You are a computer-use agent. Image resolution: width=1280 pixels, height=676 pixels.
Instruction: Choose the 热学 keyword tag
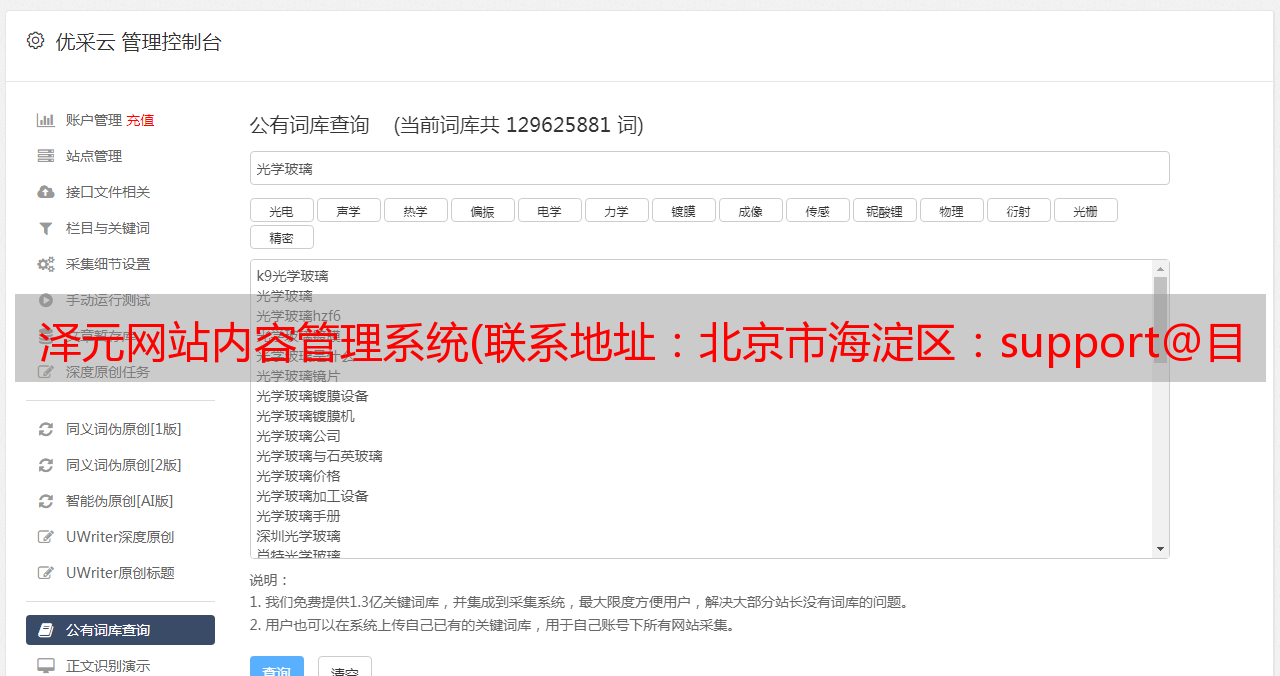pos(416,210)
